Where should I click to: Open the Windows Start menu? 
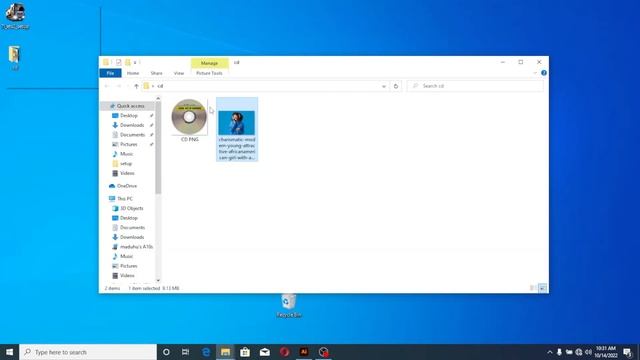click(9, 352)
